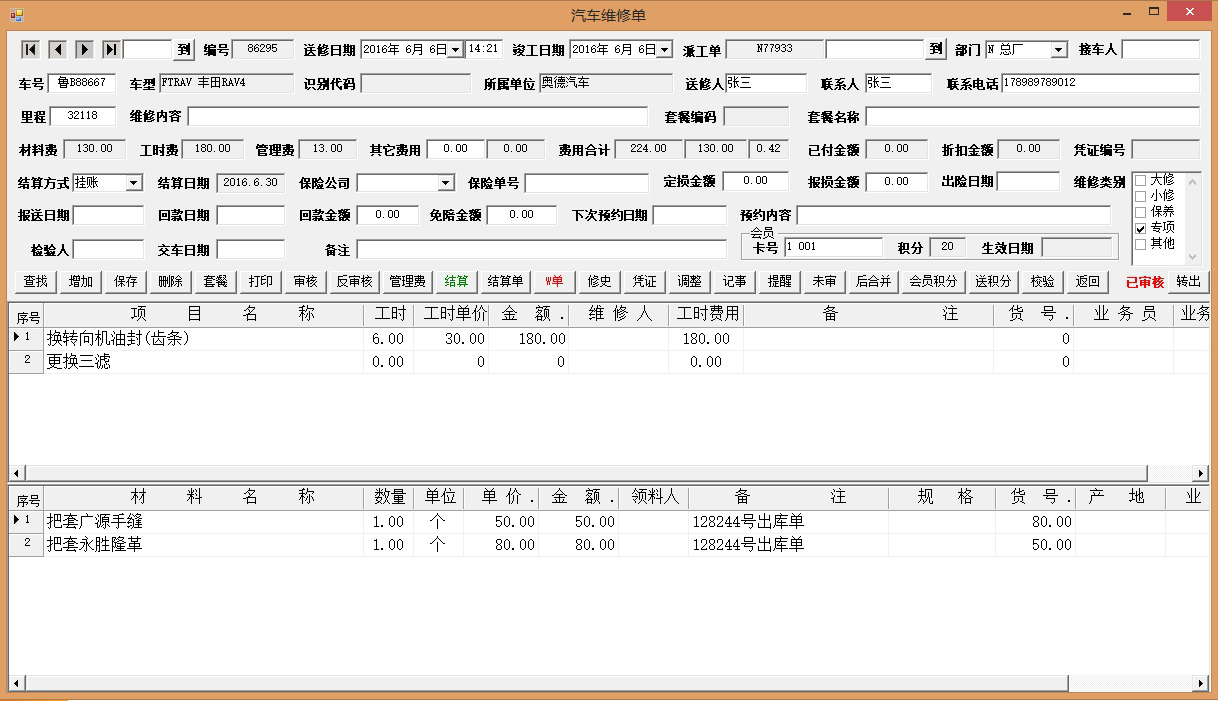This screenshot has width=1218, height=701.
Task: Expand the 保险公司 insurance company dropdown
Action: point(446,183)
